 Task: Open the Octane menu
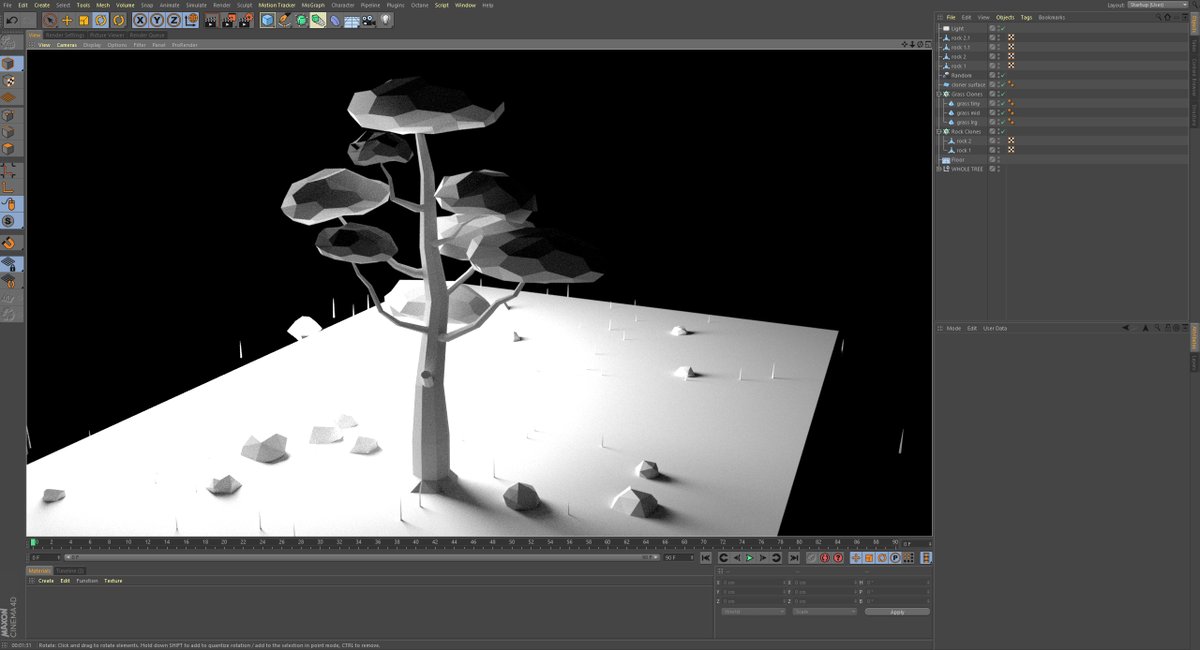tap(419, 5)
